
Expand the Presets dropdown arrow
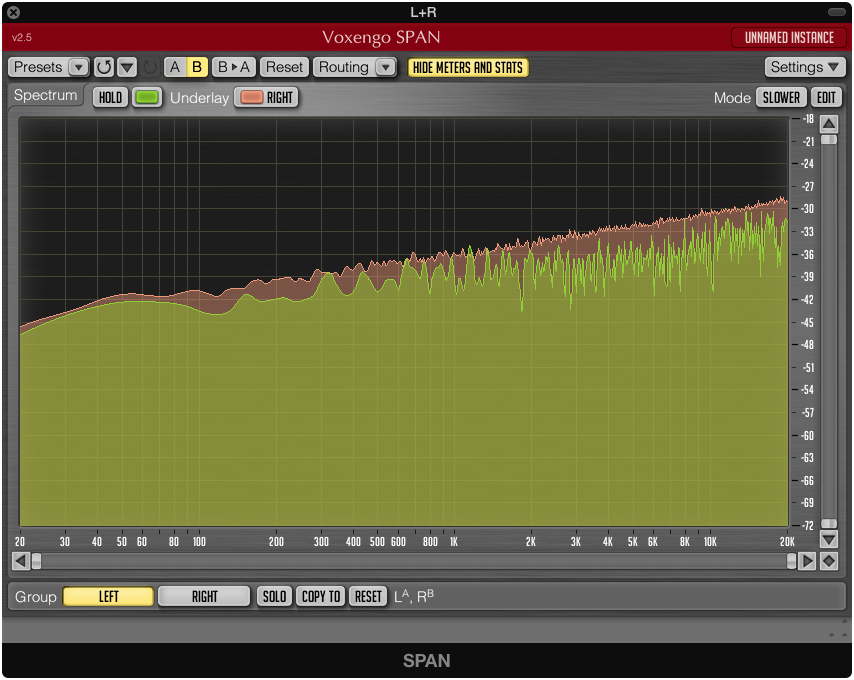(79, 67)
